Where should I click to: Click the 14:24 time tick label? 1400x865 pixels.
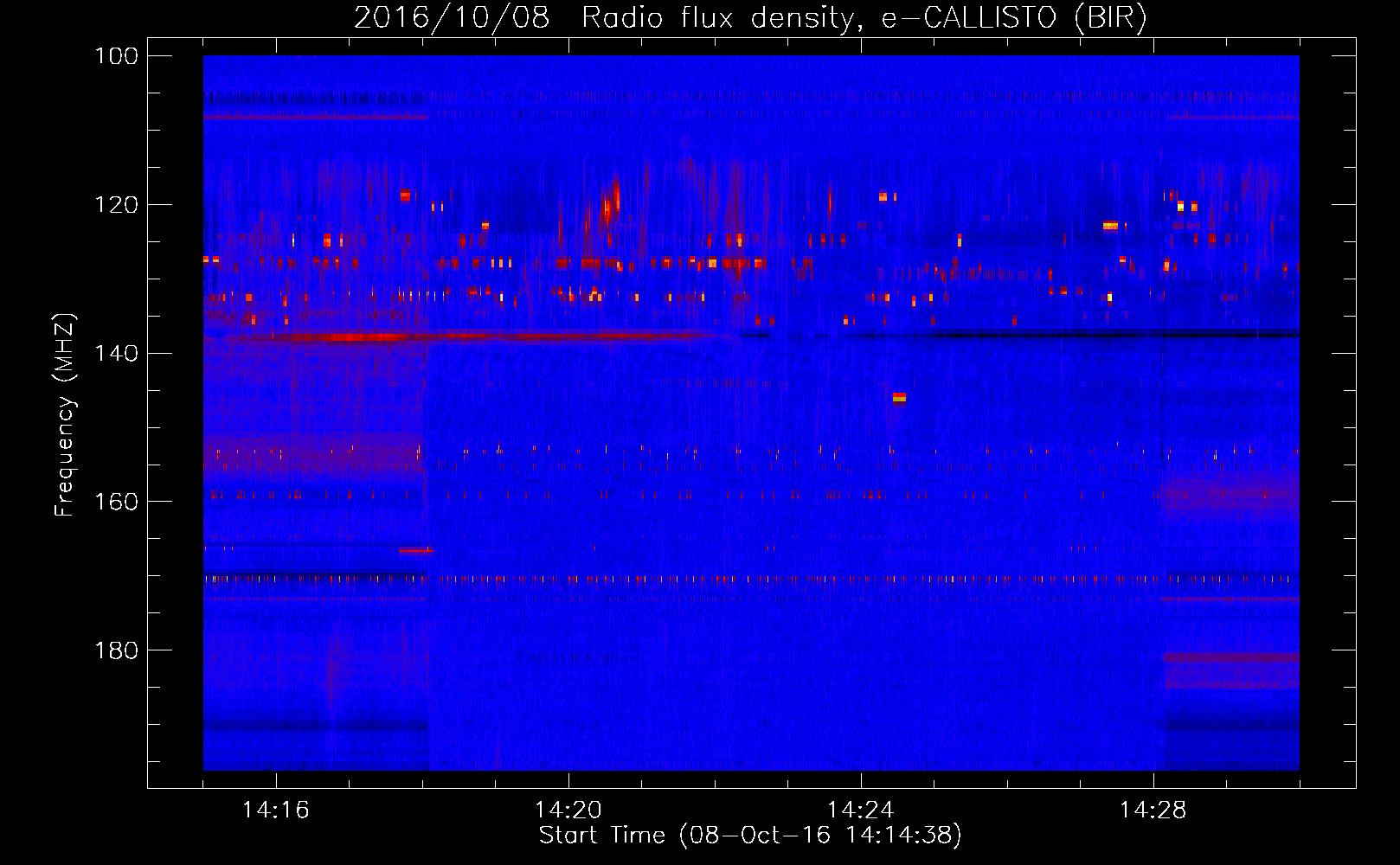point(861,810)
